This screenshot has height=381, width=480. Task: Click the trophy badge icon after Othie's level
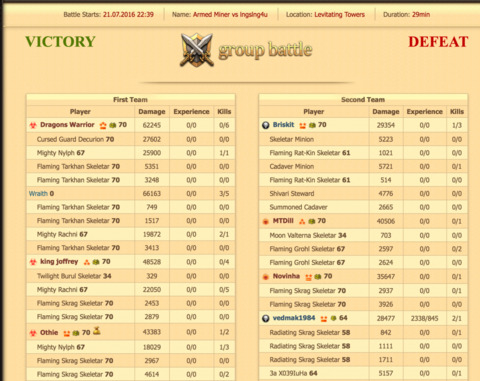coord(97,331)
